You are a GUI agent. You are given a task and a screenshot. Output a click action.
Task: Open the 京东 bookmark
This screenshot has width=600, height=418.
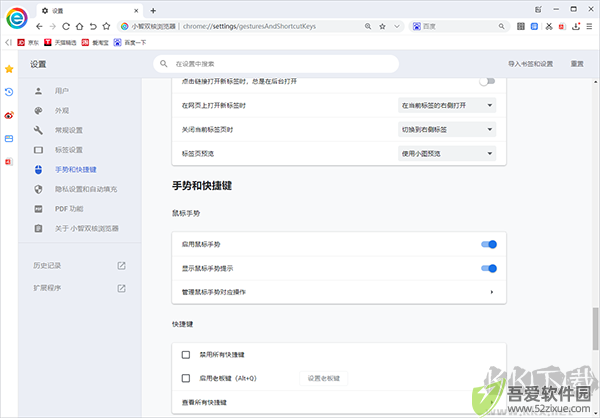28,42
